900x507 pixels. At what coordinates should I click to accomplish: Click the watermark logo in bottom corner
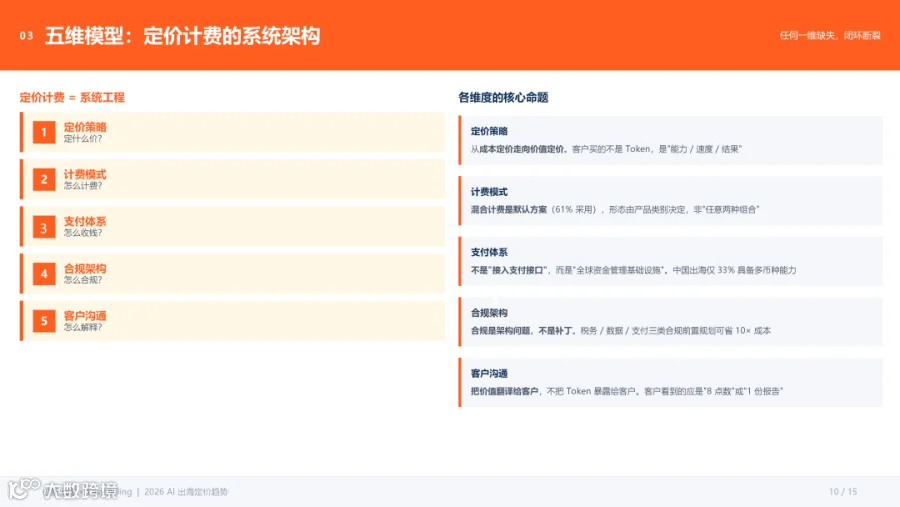tap(63, 490)
